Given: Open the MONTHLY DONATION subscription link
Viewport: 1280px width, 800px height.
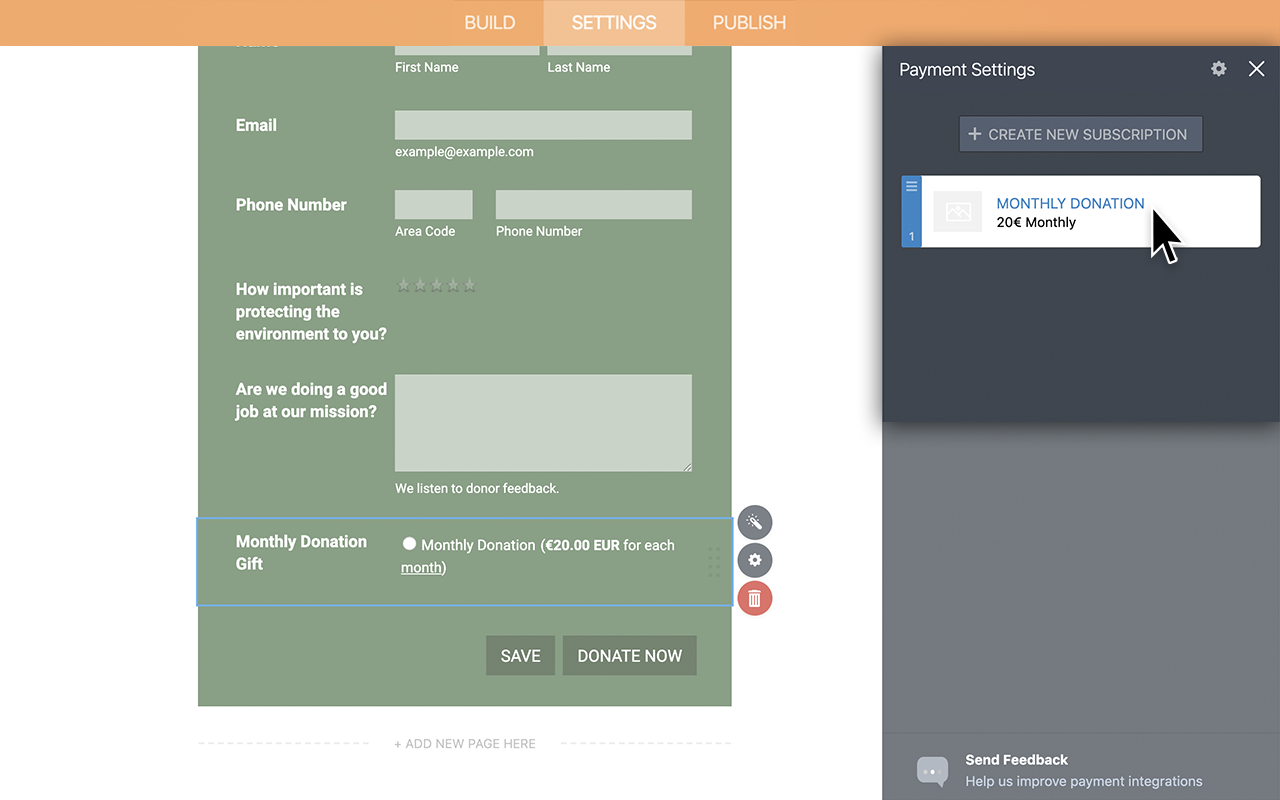Looking at the screenshot, I should click(x=1070, y=203).
